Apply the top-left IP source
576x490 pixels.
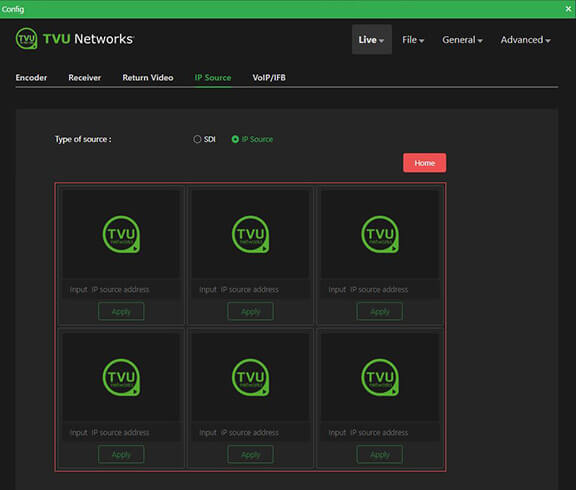(x=121, y=311)
